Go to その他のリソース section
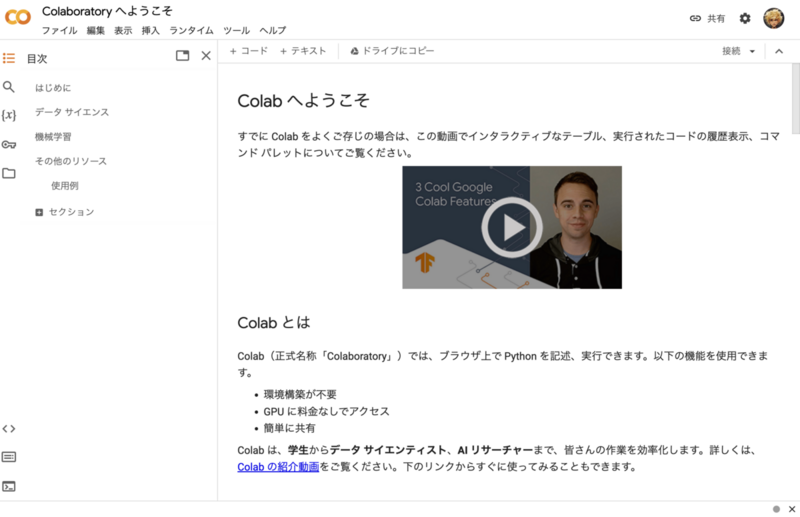Viewport: 800px width, 517px height. pyautogui.click(x=71, y=161)
